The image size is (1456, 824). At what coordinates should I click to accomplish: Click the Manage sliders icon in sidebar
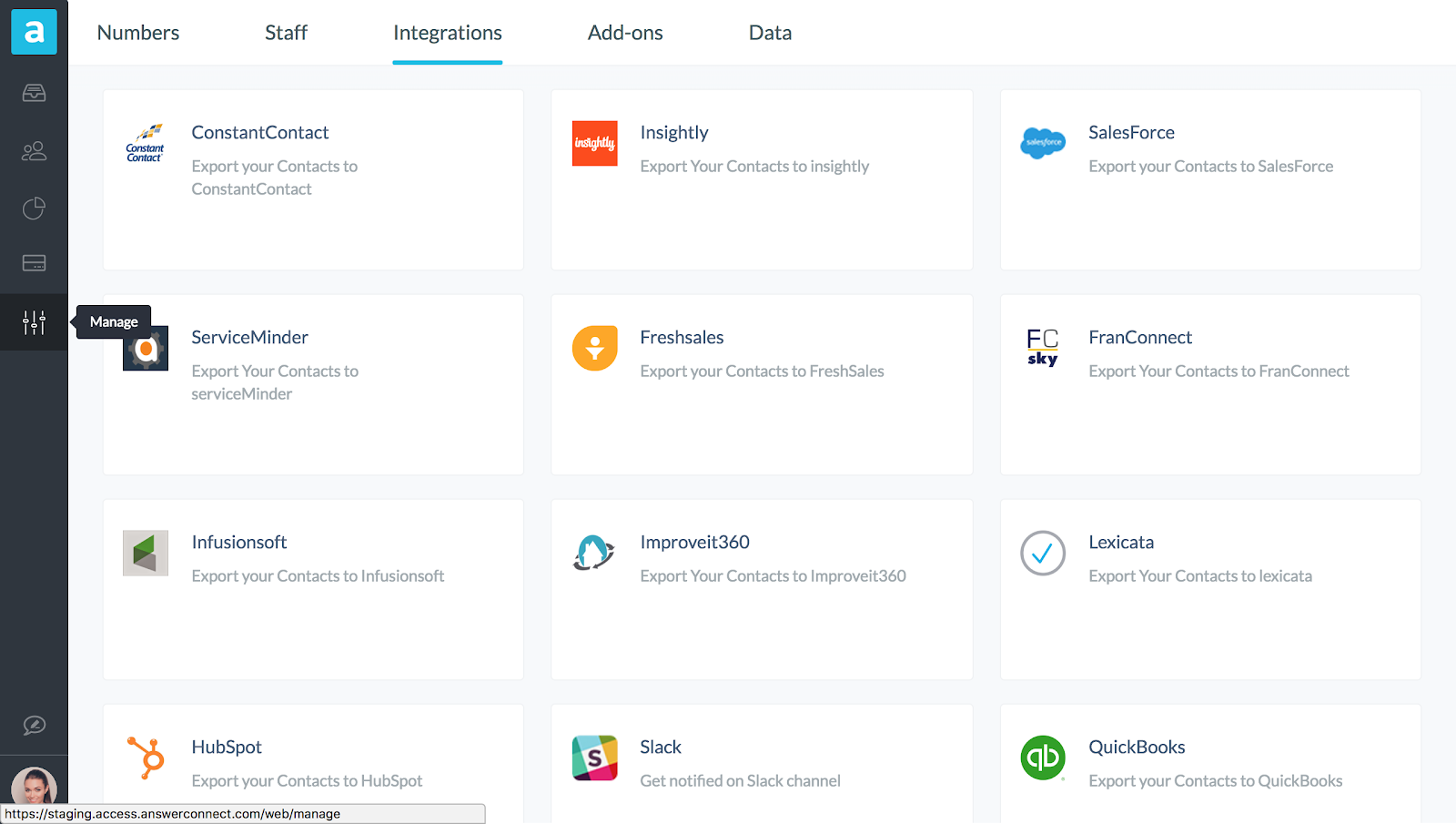click(x=34, y=322)
